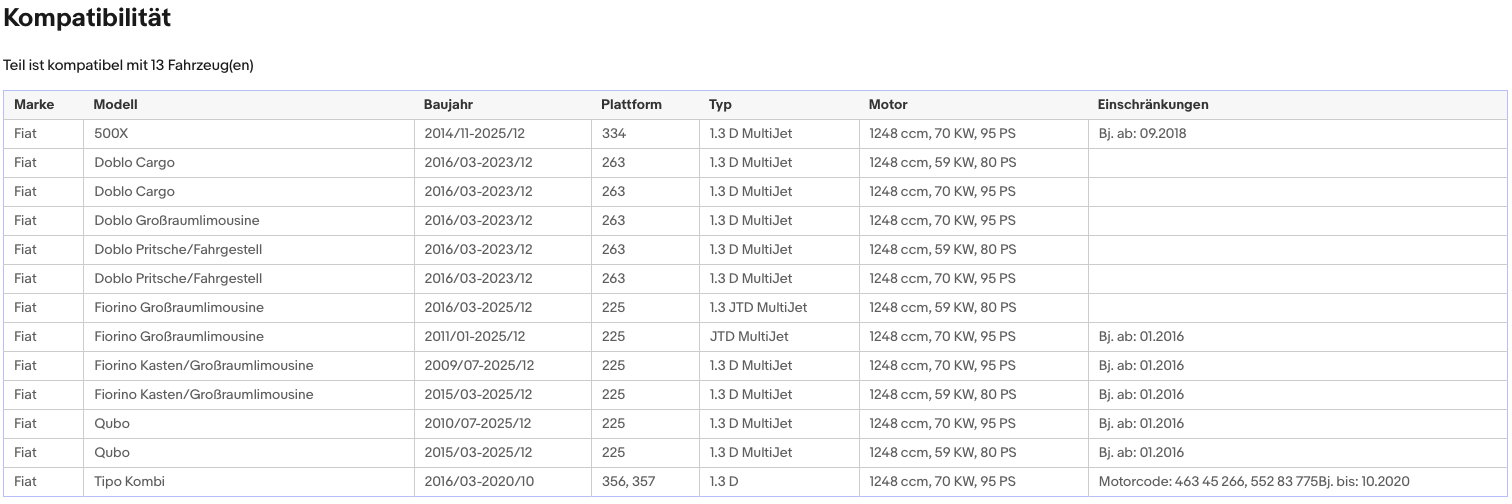This screenshot has height=504, width=1512.
Task: Click the 356, 357 platform cell
Action: pyautogui.click(x=645, y=481)
